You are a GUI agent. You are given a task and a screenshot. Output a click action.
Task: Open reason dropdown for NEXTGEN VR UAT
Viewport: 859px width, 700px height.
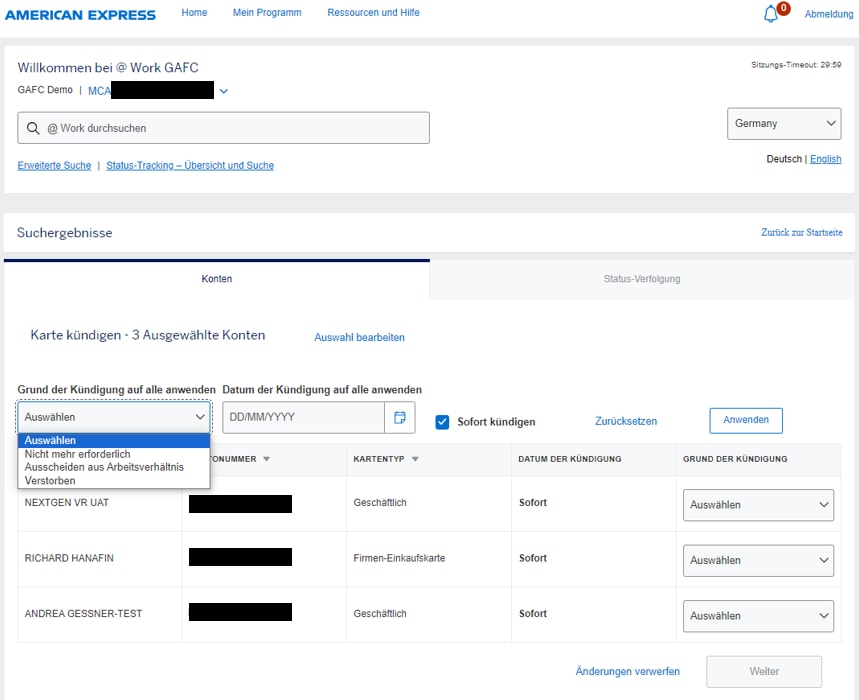pos(758,505)
